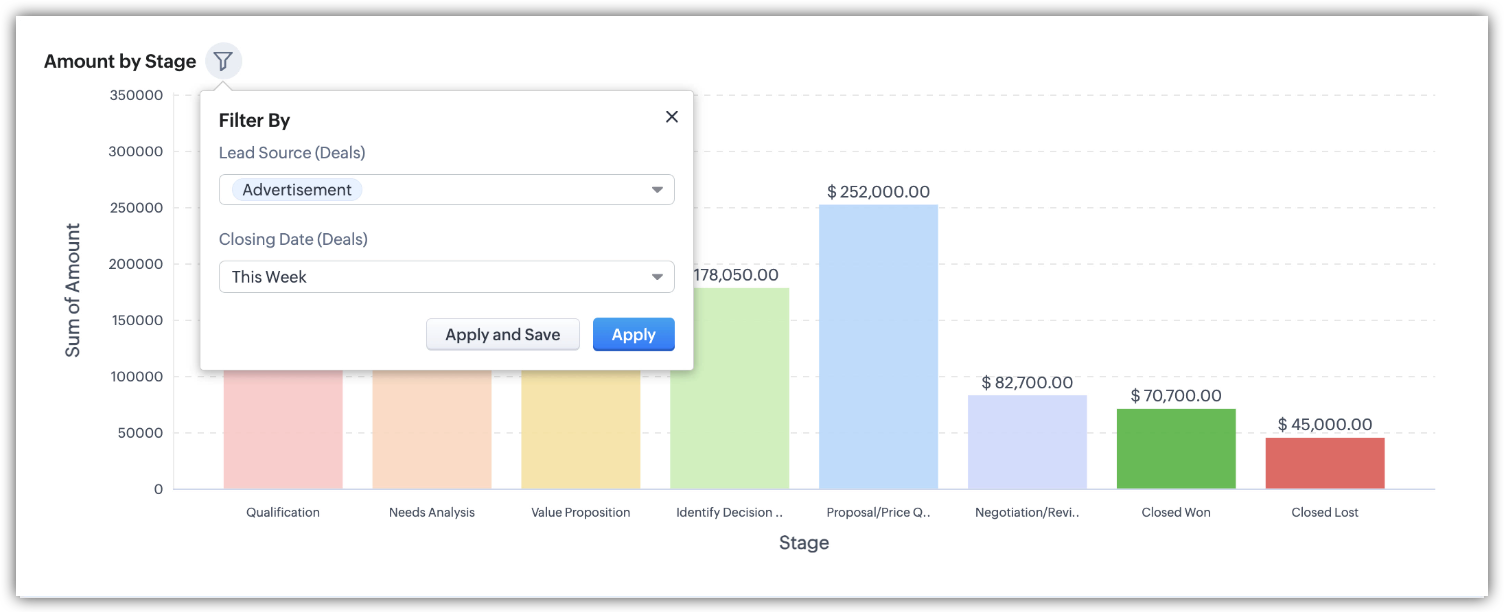Image resolution: width=1504 pixels, height=612 pixels.
Task: Click the lavender Negotiation/Review bar
Action: pos(1027,441)
